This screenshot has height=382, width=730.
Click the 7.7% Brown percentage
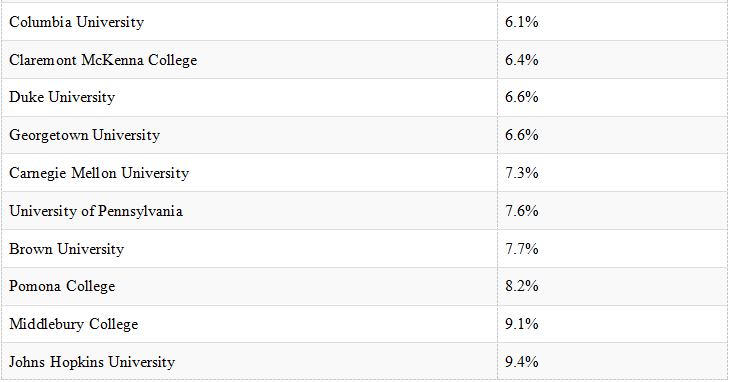point(521,248)
